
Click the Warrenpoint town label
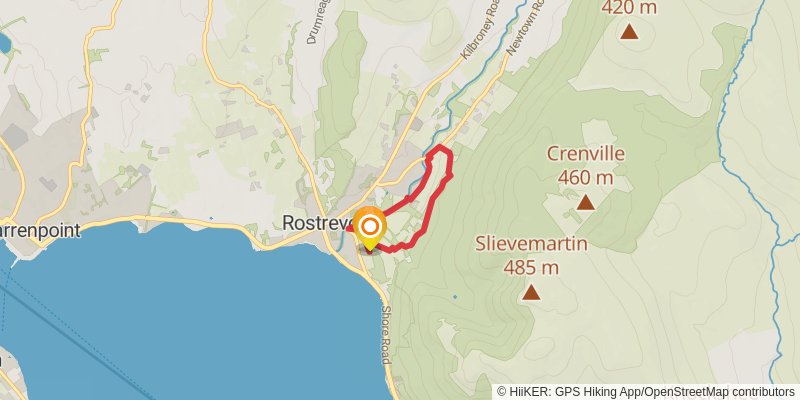(40, 230)
